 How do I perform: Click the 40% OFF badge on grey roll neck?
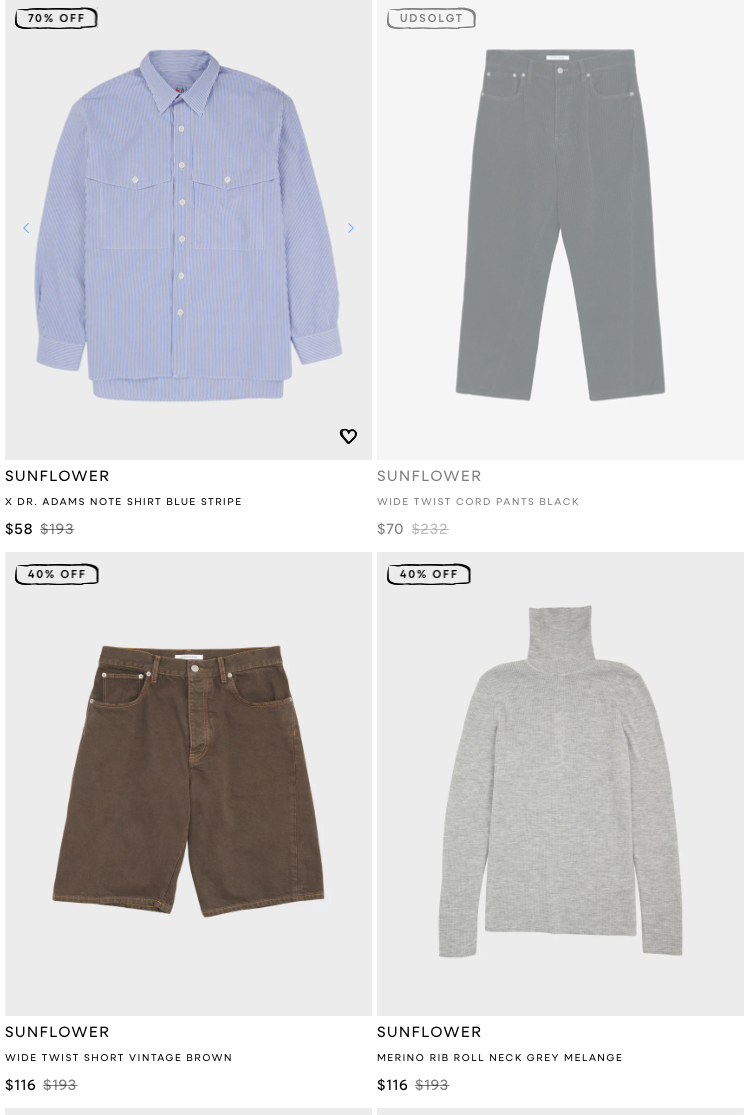tap(429, 574)
